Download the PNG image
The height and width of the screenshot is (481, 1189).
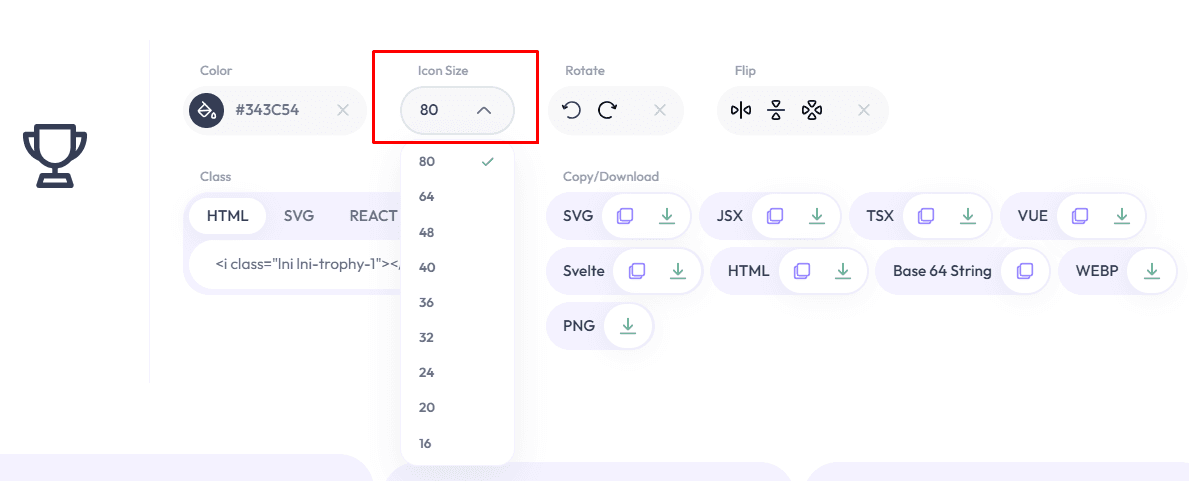tap(628, 326)
